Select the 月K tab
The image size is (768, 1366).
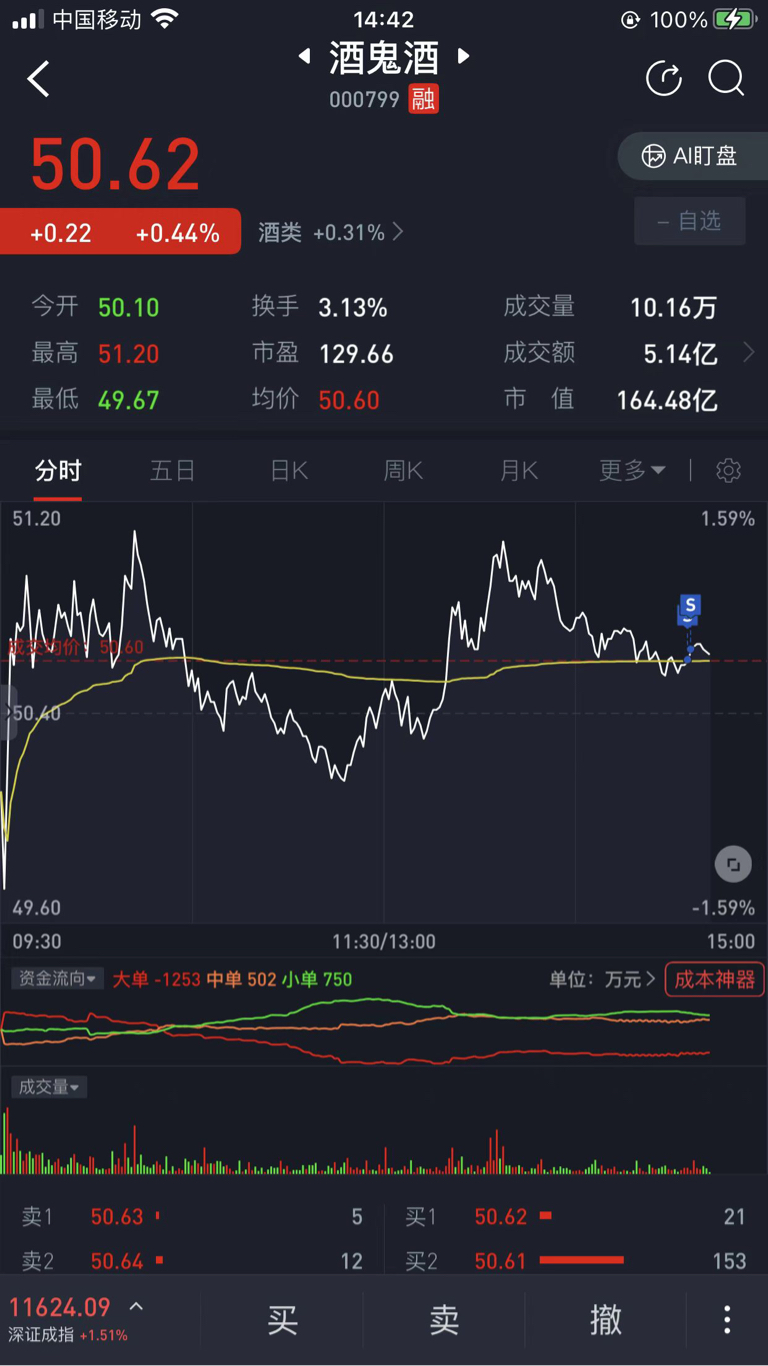pyautogui.click(x=519, y=470)
